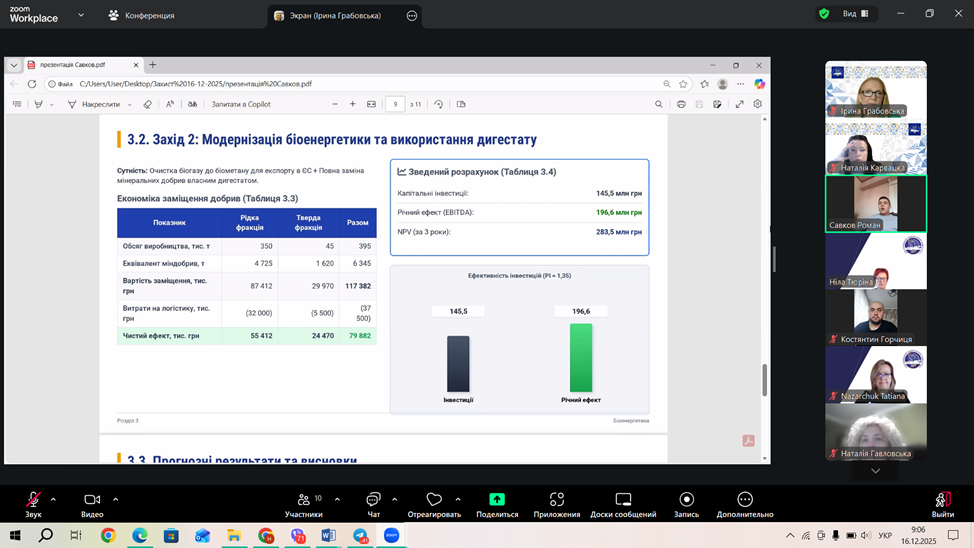The image size is (974, 548).
Task: Click the PDF eraser tool icon
Action: (147, 104)
